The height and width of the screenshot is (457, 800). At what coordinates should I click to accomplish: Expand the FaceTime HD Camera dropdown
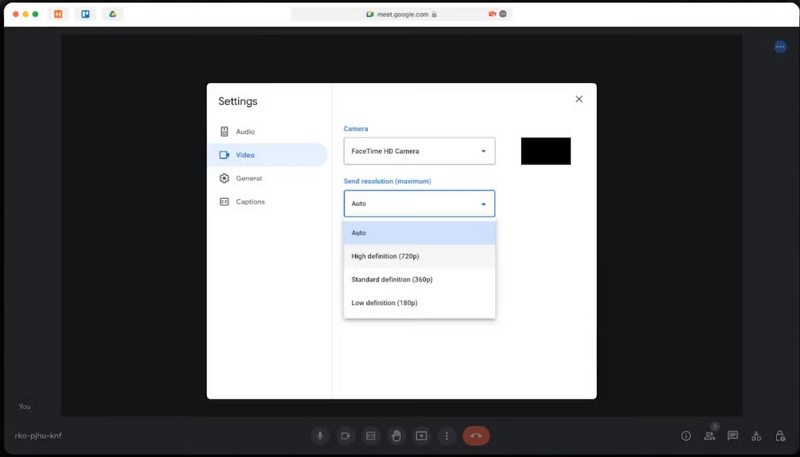click(x=419, y=151)
